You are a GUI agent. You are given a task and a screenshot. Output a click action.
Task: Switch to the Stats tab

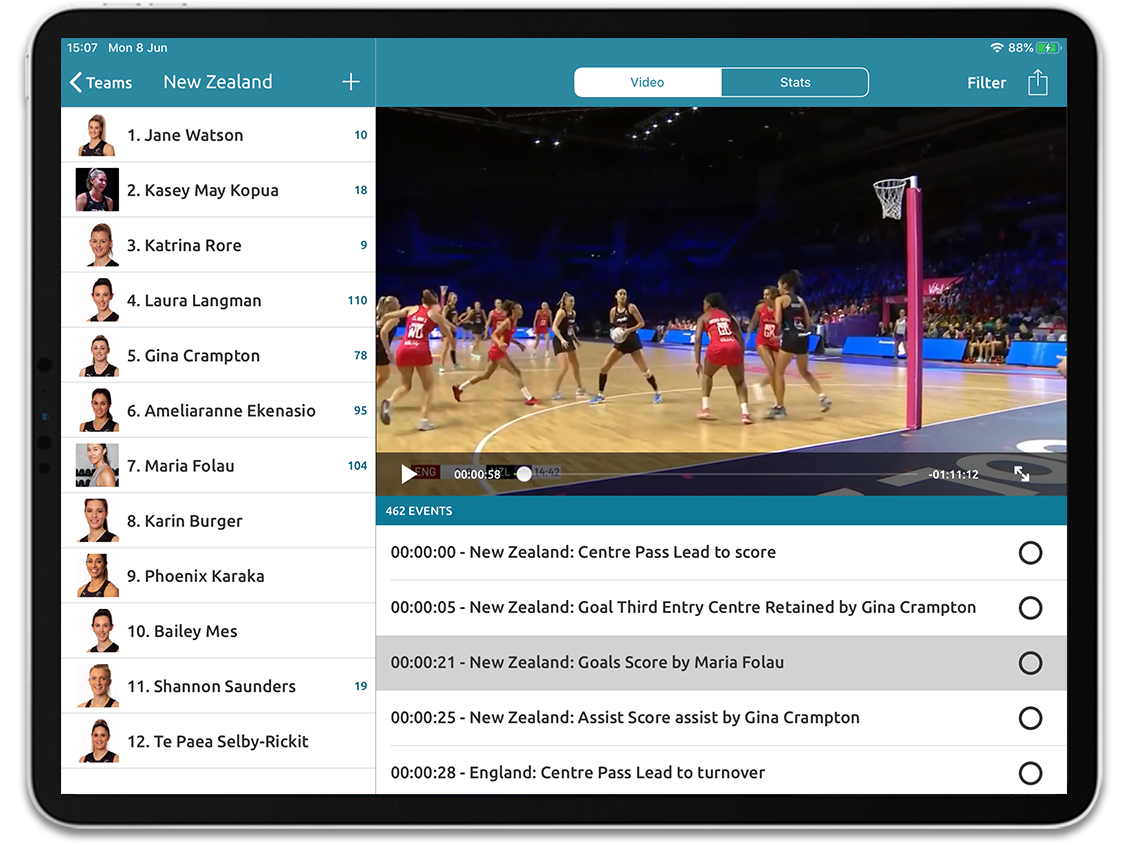pyautogui.click(x=794, y=82)
